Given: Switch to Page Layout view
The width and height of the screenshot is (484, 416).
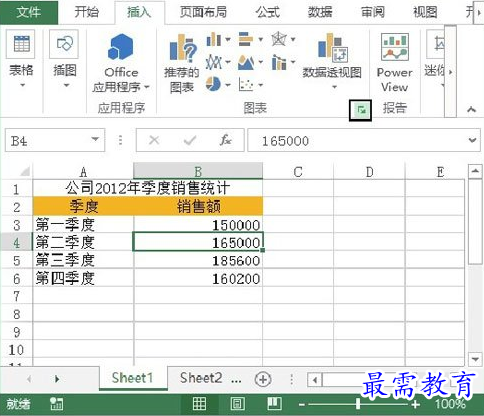Looking at the screenshot, I should [x=237, y=404].
